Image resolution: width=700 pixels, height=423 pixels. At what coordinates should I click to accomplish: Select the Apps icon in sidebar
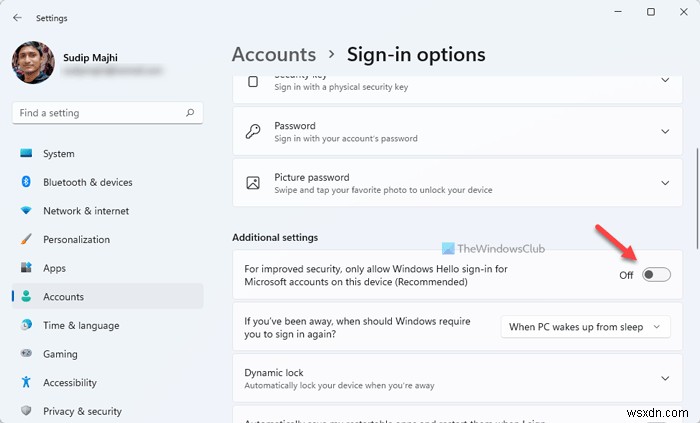click(26, 268)
